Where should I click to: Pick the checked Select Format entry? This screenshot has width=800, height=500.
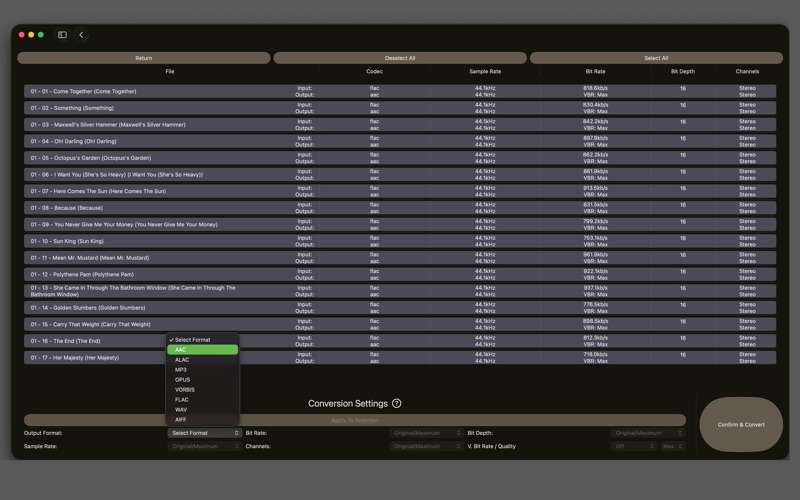coord(203,340)
